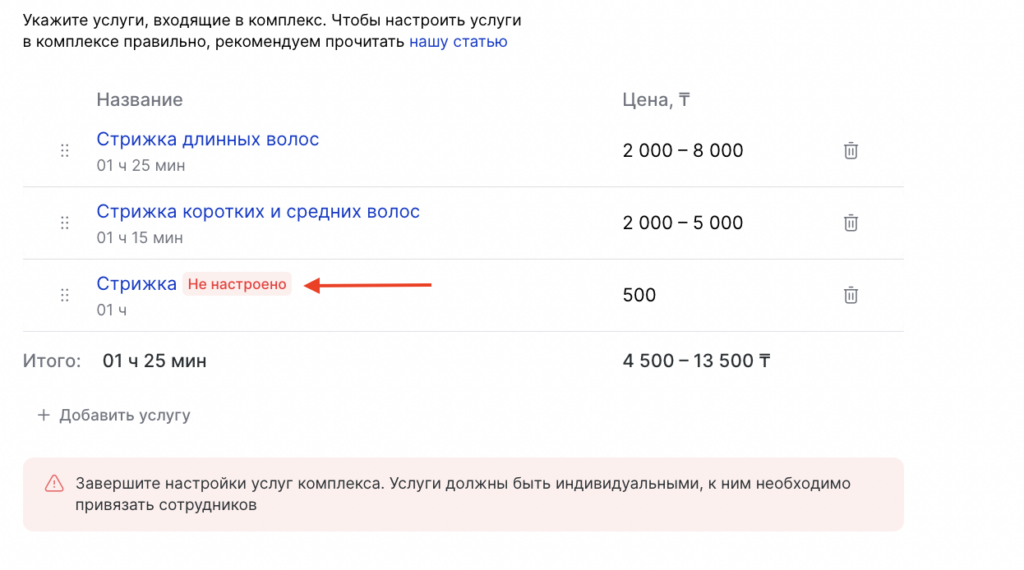
Task: Click the warning triangle icon in the alert
Action: point(54,485)
